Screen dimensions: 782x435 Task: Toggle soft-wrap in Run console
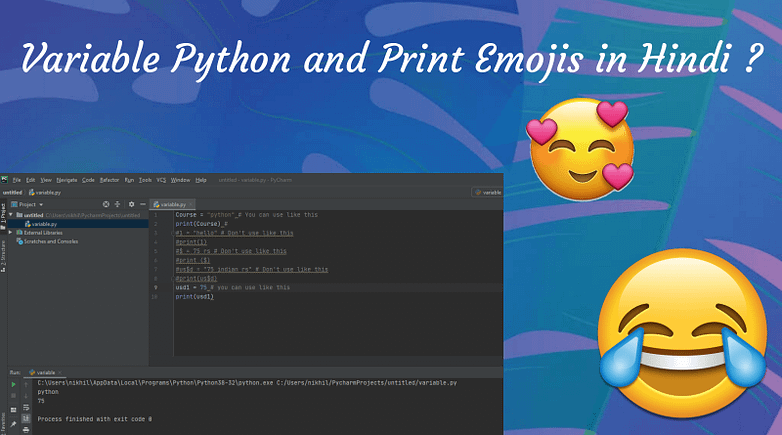tap(26, 408)
